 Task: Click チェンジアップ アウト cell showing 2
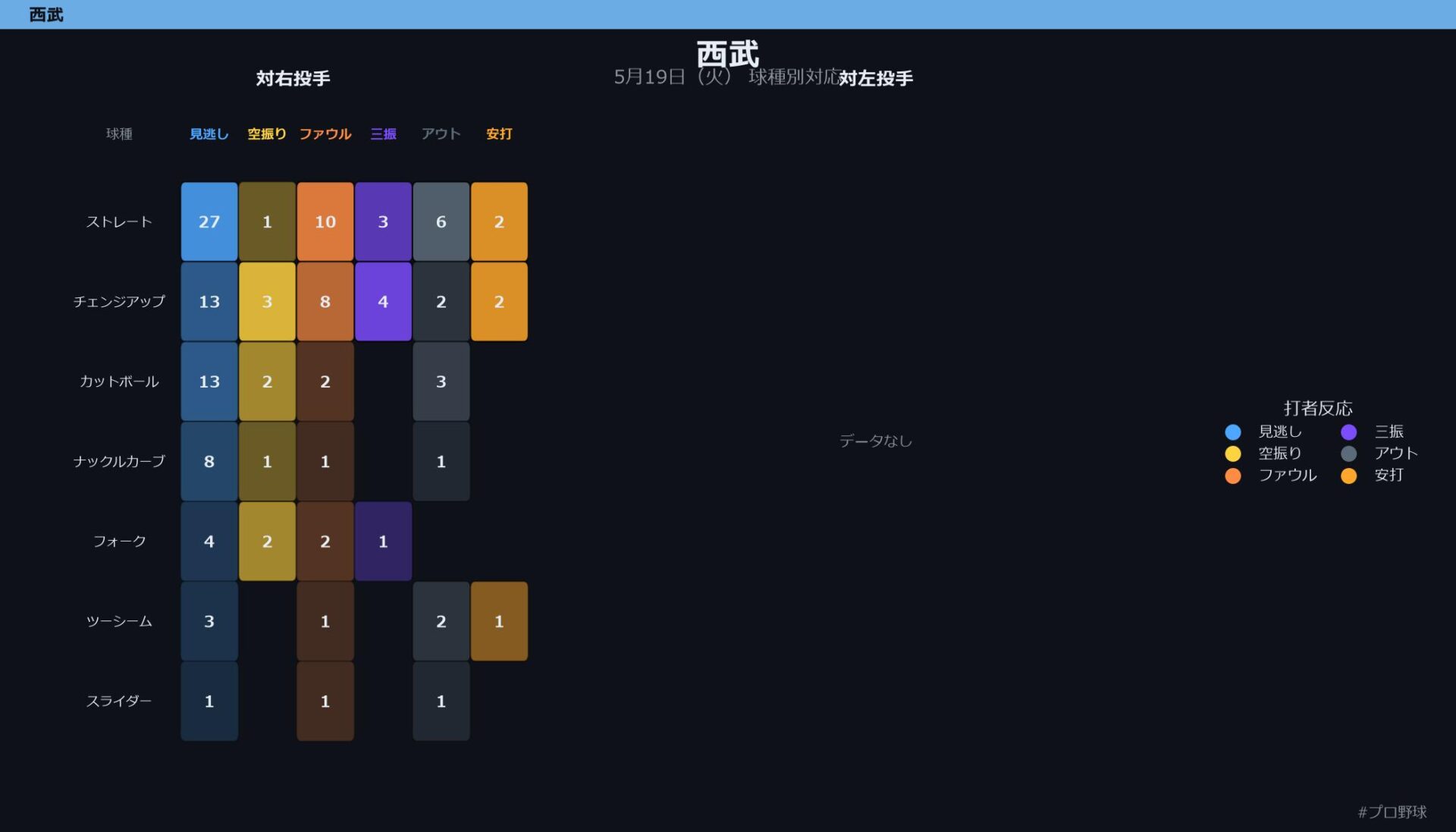pyautogui.click(x=441, y=302)
